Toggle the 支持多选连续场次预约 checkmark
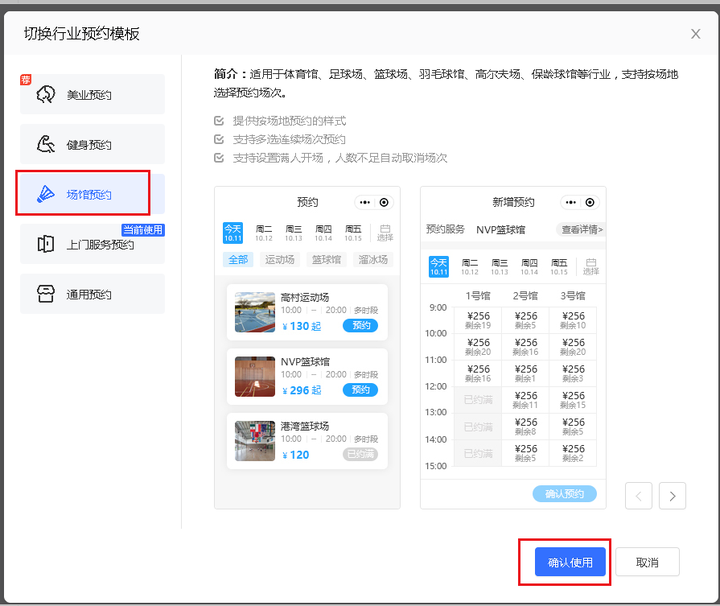Screen dimensions: 720x606 220,140
